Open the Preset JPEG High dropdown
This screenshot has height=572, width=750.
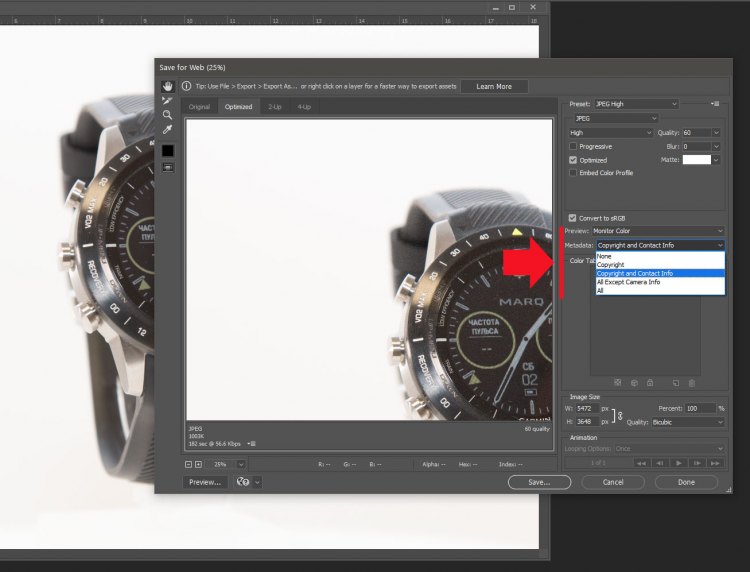pos(636,104)
